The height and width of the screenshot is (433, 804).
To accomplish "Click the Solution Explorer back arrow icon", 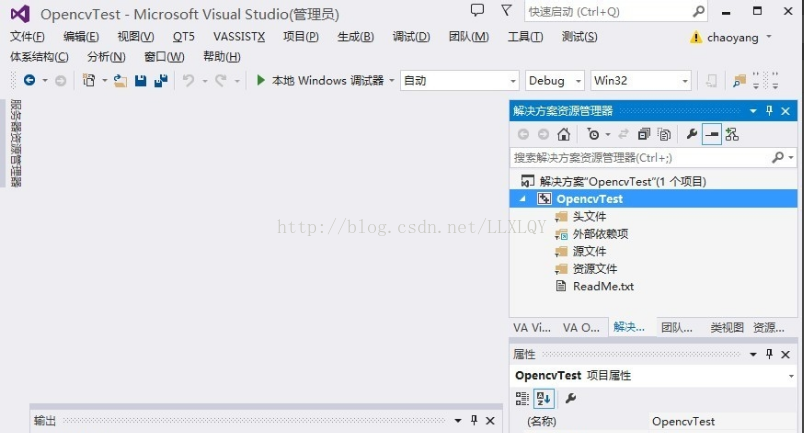I will [523, 134].
